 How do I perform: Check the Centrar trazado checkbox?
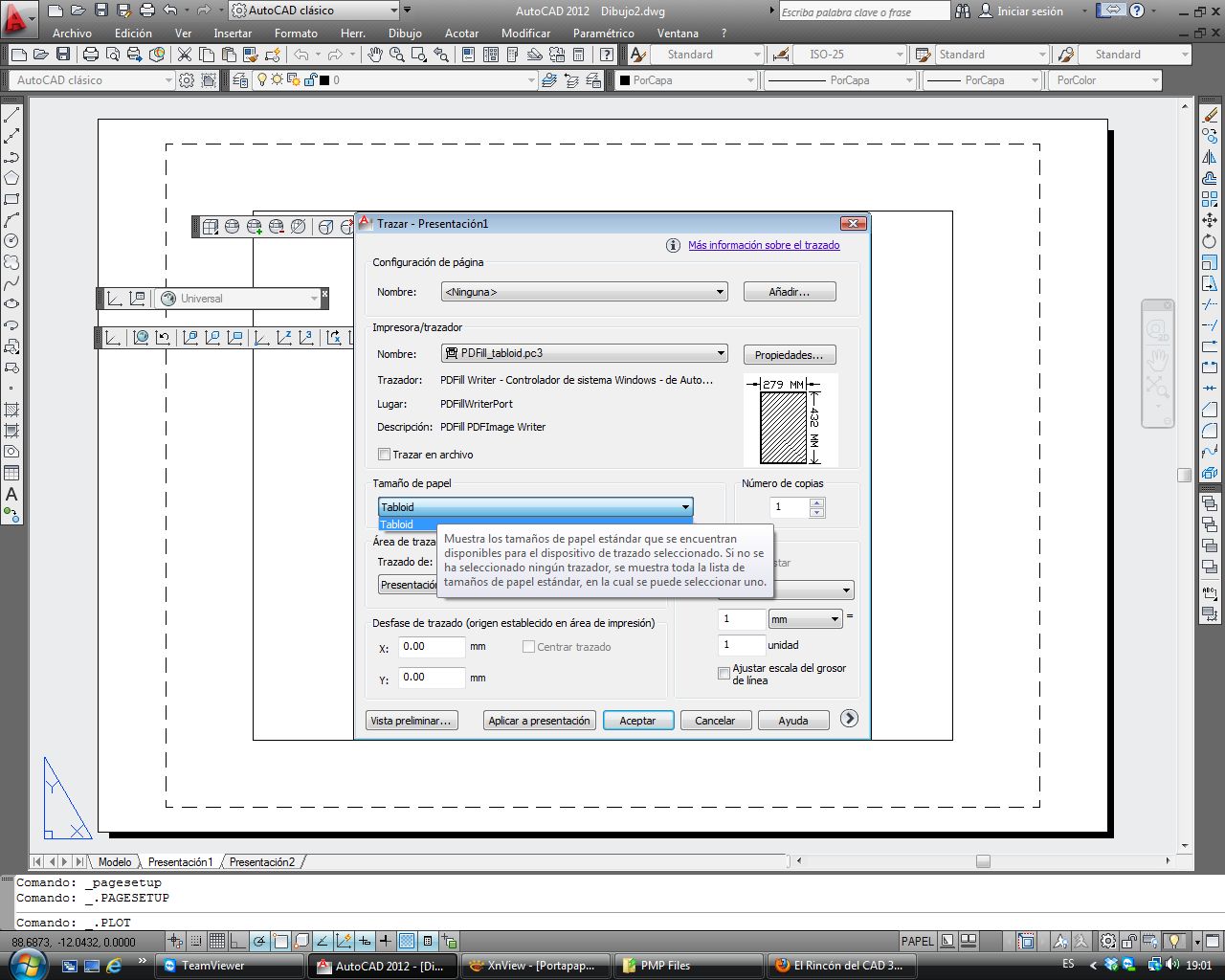[528, 647]
